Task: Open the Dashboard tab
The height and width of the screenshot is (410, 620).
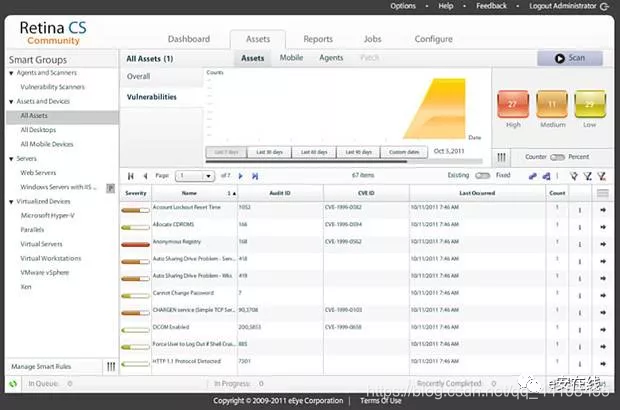Action: (189, 39)
